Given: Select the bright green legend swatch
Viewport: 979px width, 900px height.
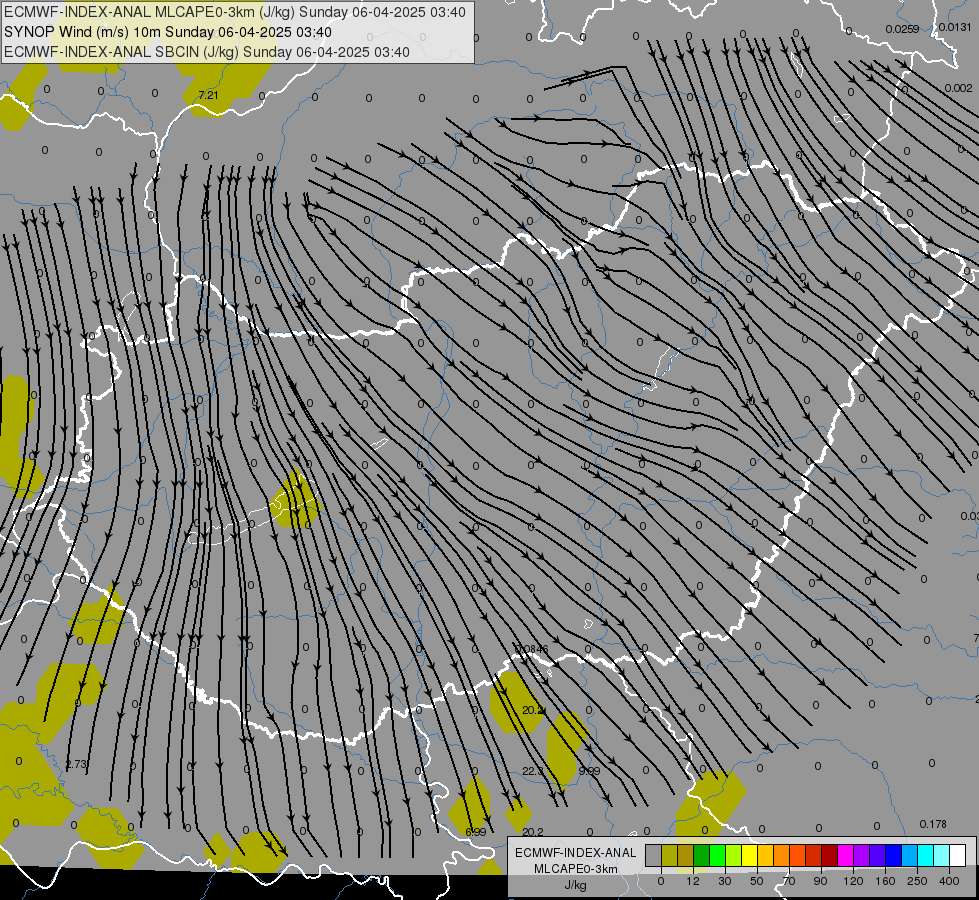Looking at the screenshot, I should click(718, 855).
